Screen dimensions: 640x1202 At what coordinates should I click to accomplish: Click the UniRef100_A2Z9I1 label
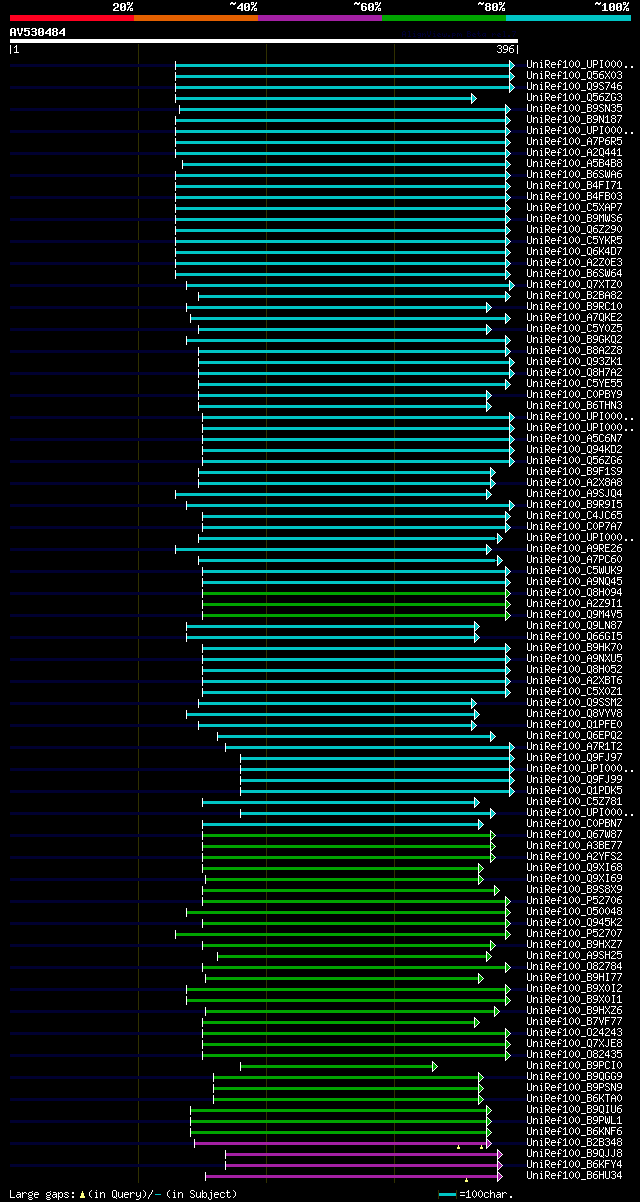click(x=574, y=603)
